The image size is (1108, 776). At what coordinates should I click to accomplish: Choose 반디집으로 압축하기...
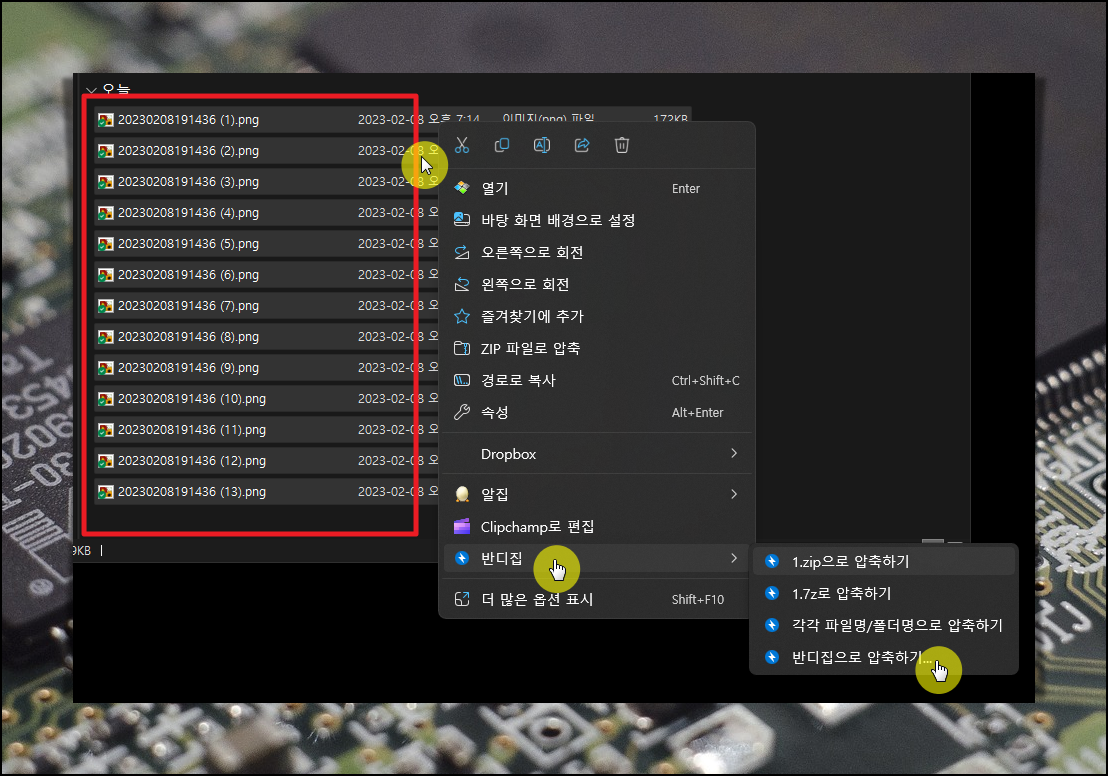[884, 657]
